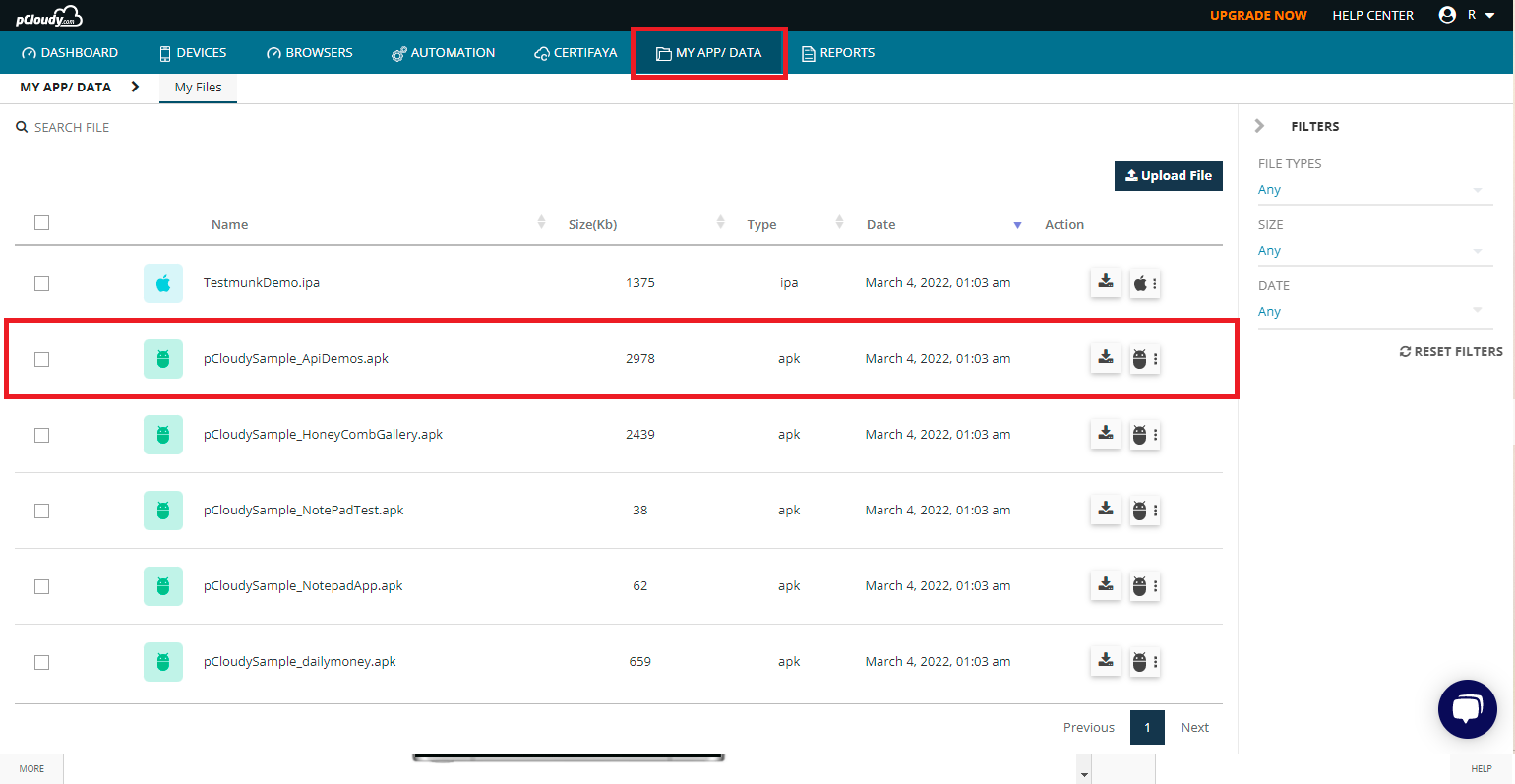Open Android actions for pCloudySample_NotePadTest.apk

tap(1145, 511)
